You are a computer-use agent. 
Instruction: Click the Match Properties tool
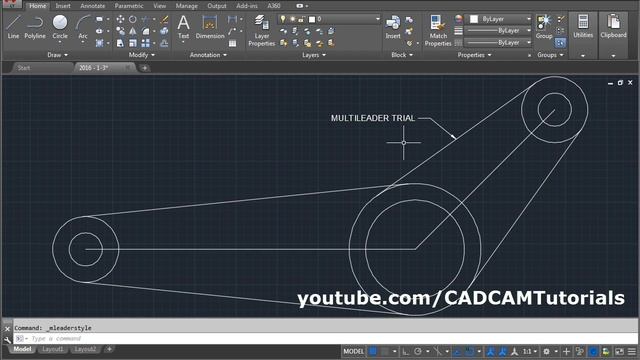(438, 30)
